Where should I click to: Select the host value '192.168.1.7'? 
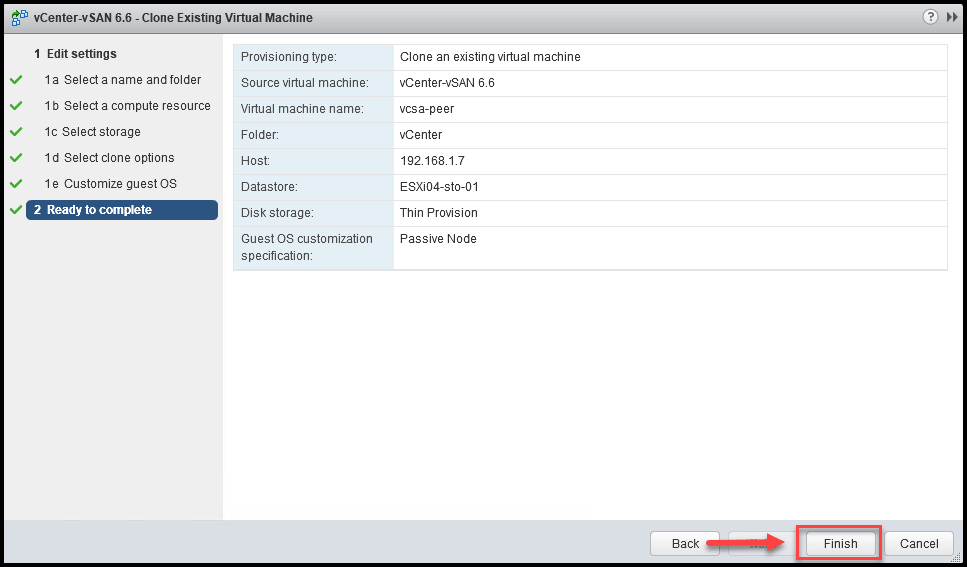[432, 160]
